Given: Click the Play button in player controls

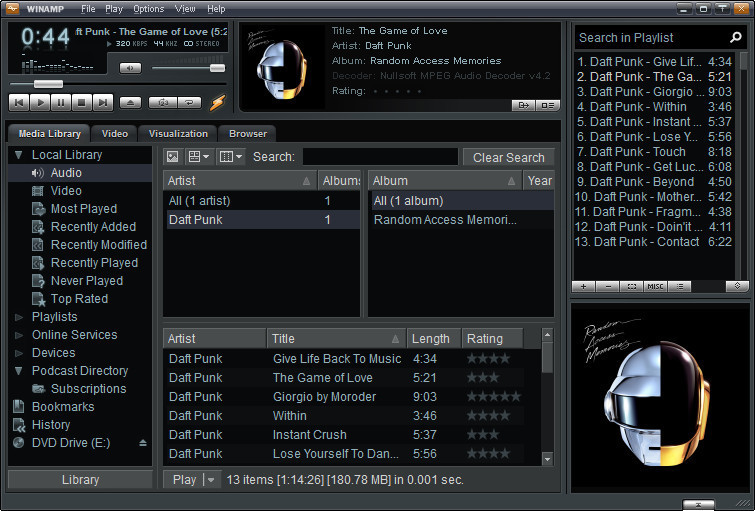Looking at the screenshot, I should 40,102.
